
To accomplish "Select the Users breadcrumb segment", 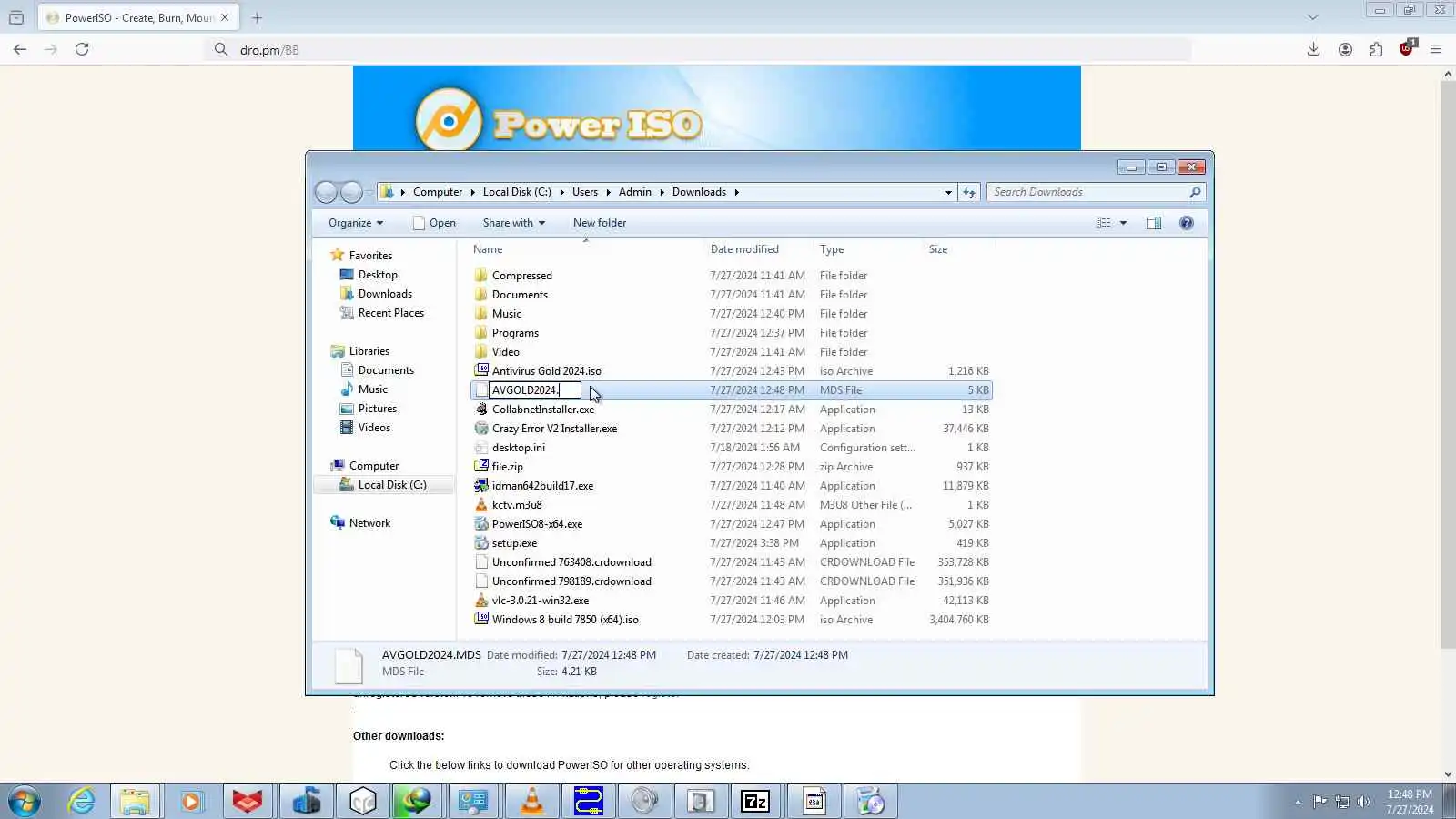I will 585,192.
